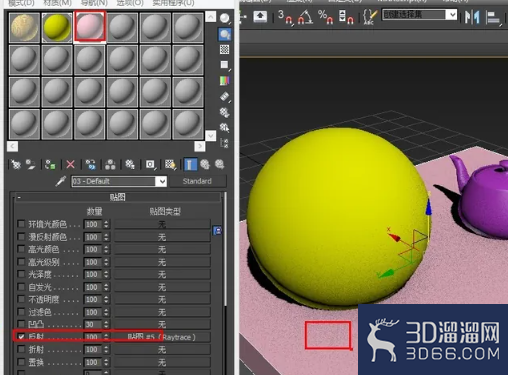
Task: Enable the 自发光 map checkbox
Action: (21, 287)
